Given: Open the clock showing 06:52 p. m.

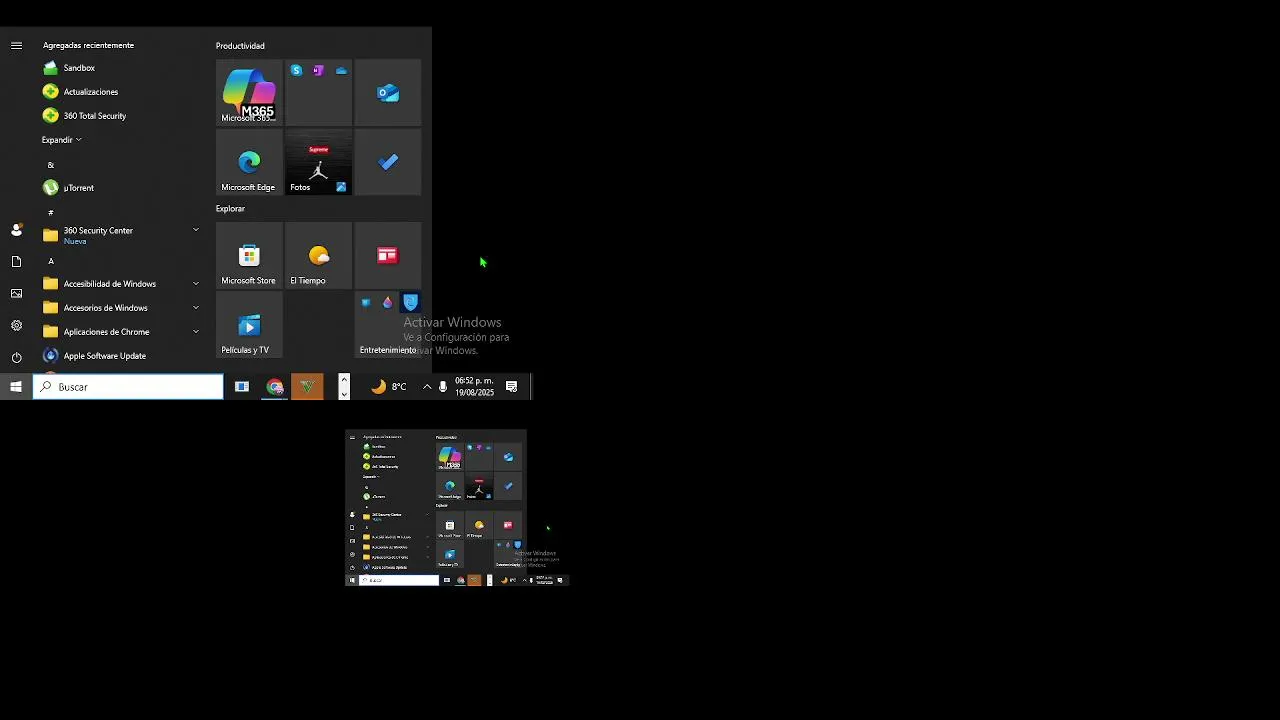Looking at the screenshot, I should point(474,387).
